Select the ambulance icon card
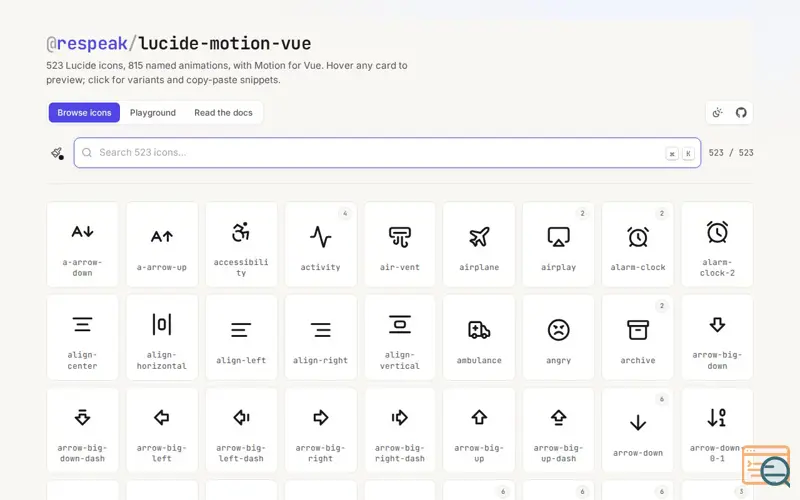800x500 pixels. point(479,337)
